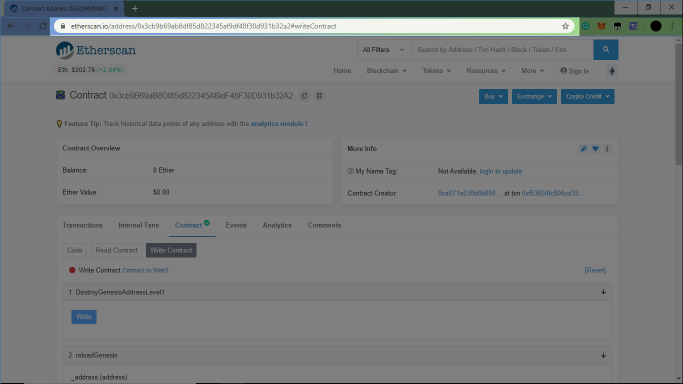Switch to the Internal Txns tab

coord(139,225)
